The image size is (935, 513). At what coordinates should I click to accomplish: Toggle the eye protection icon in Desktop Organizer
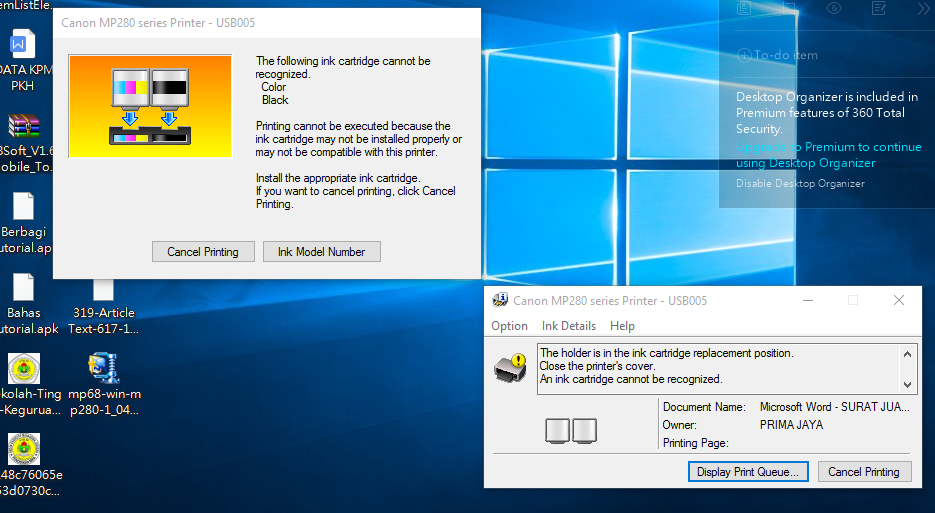[834, 8]
